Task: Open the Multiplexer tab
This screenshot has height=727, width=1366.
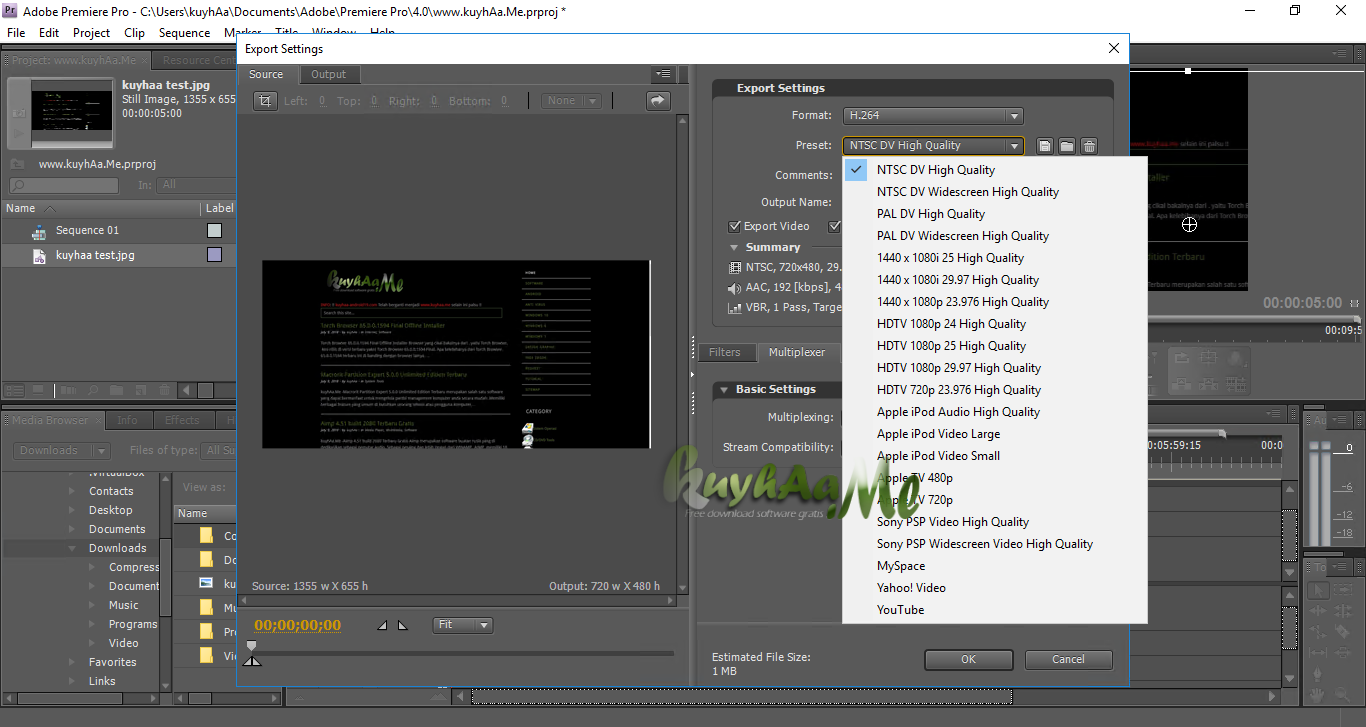Action: coord(797,352)
